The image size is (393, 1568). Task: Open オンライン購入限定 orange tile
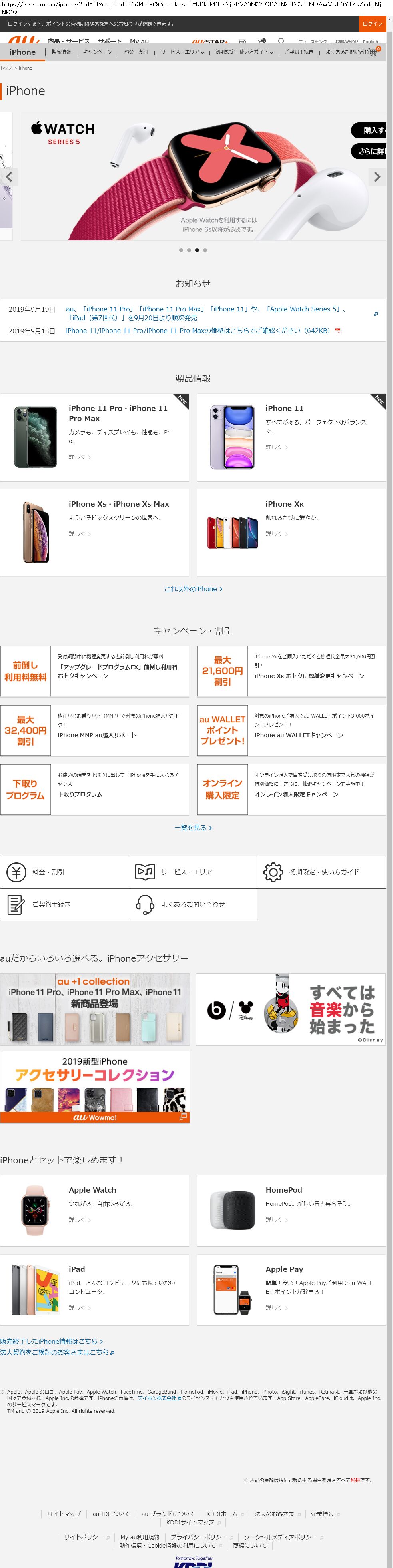pyautogui.click(x=222, y=790)
